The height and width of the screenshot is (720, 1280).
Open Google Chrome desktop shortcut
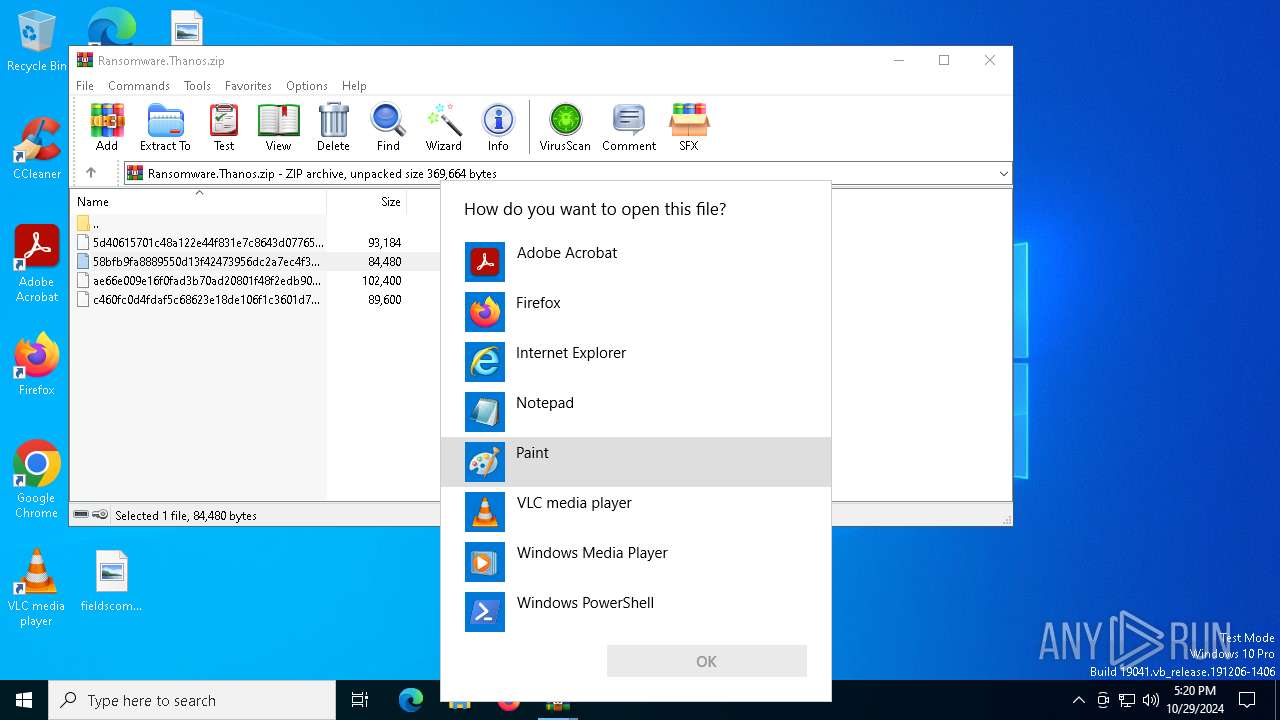[x=37, y=480]
